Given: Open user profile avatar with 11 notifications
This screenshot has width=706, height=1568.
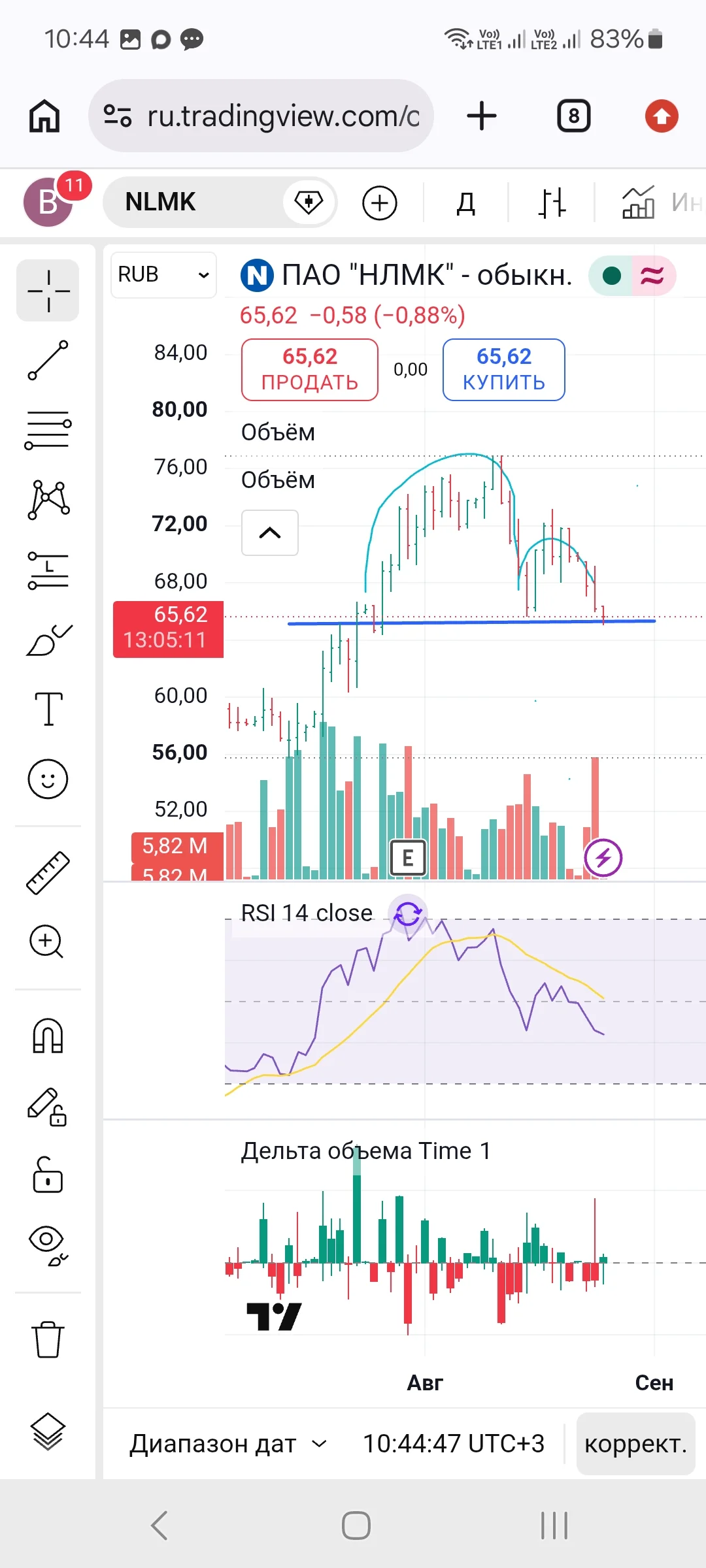Looking at the screenshot, I should point(50,201).
